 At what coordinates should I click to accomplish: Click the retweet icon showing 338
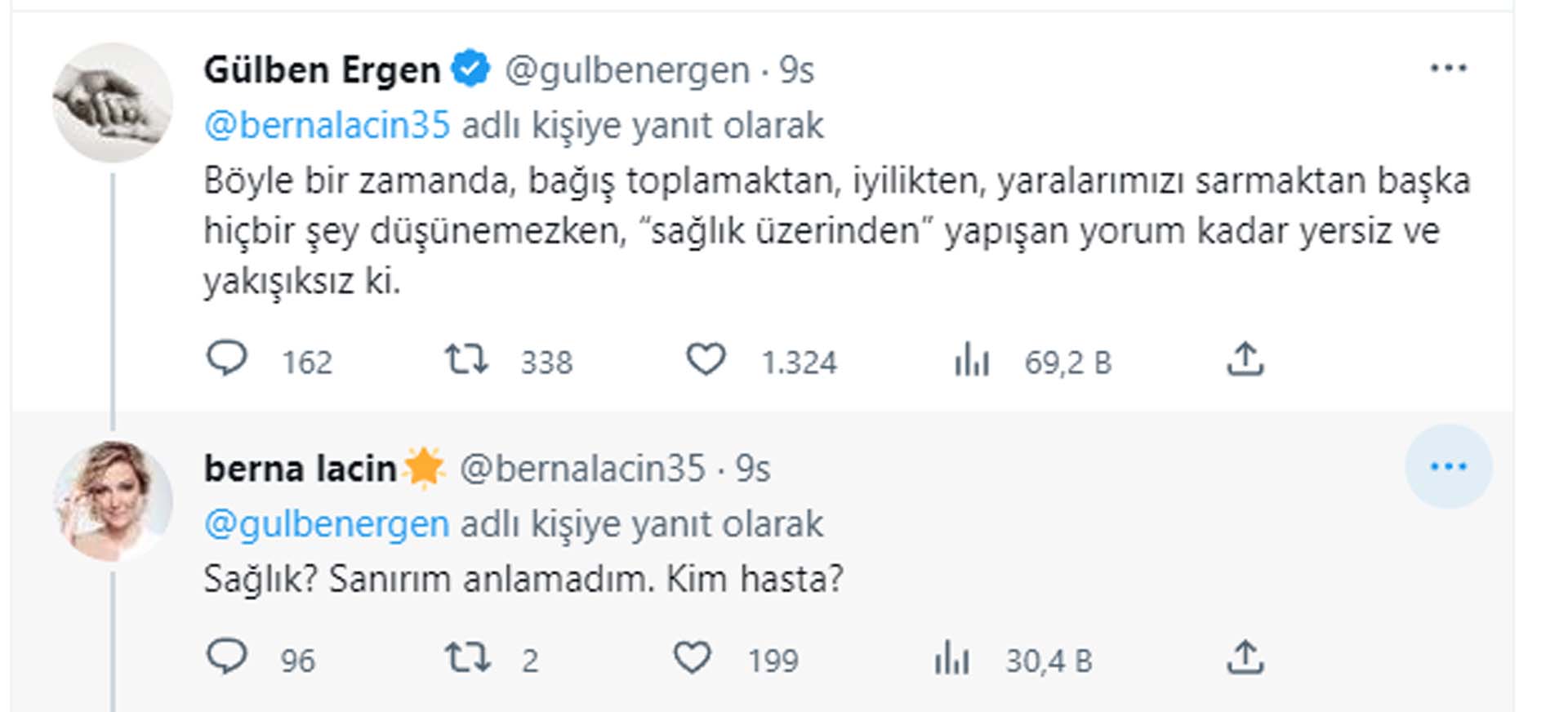pos(468,359)
